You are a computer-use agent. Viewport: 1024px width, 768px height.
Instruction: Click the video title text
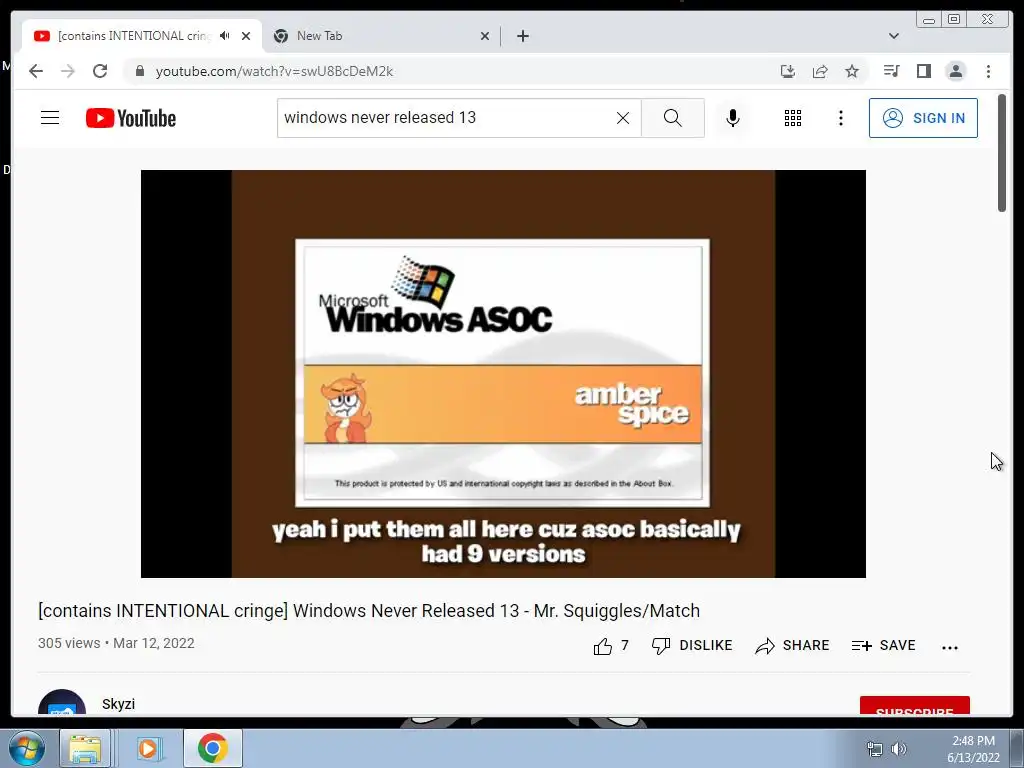tap(369, 611)
